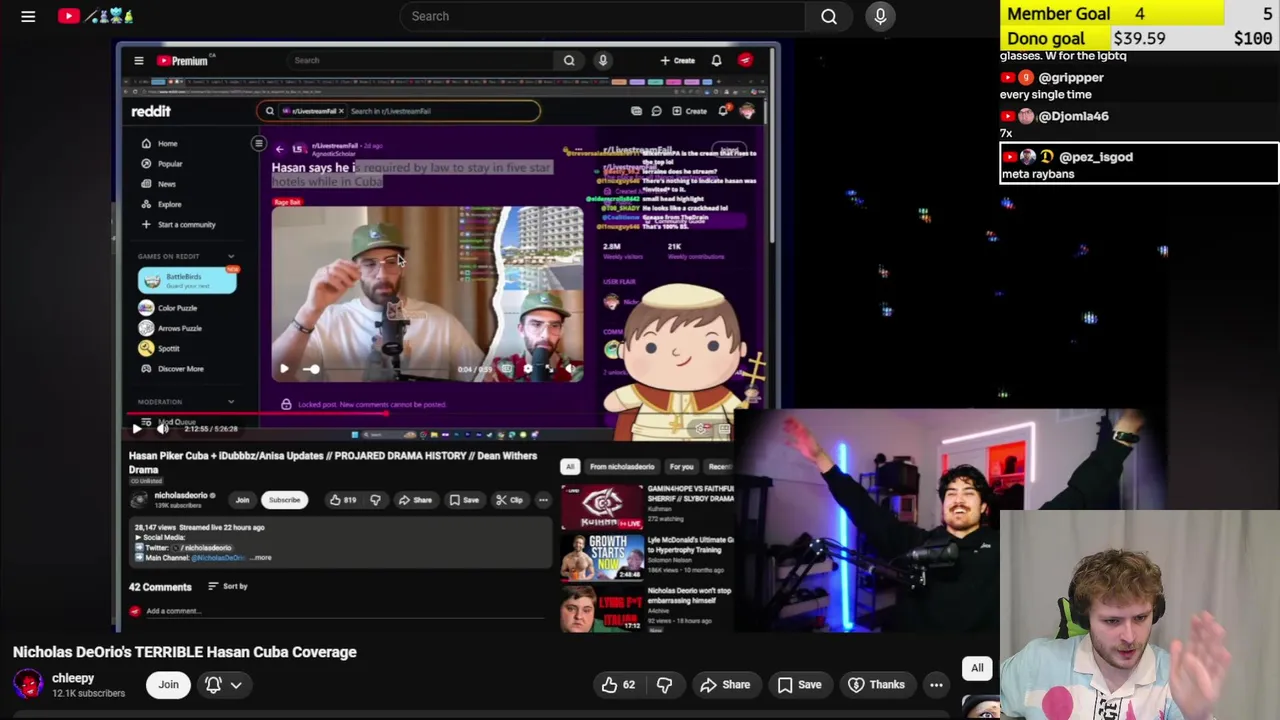
Task: Open the inner account avatar at top right
Action: (745, 61)
